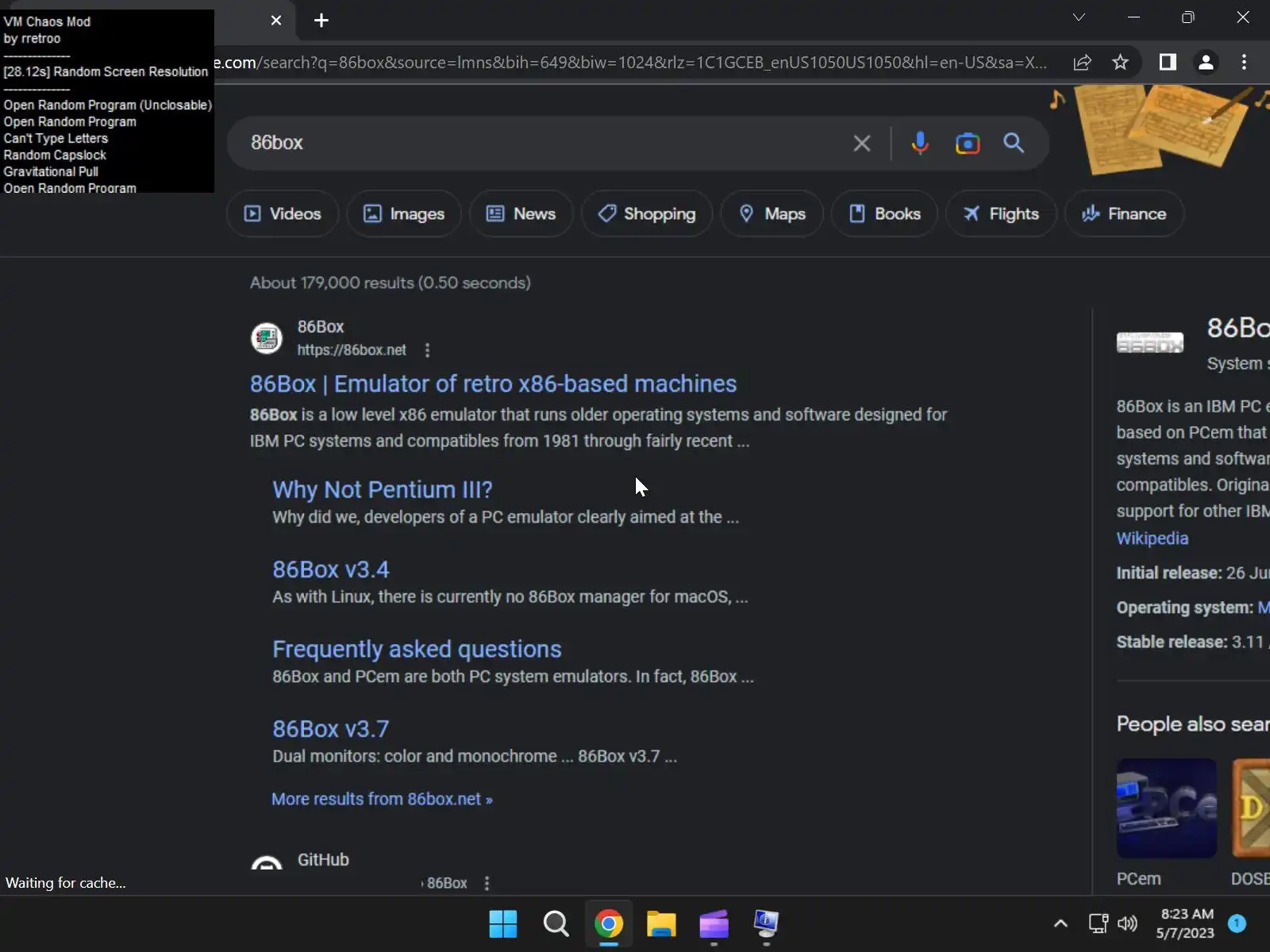Close the current Chrome tab
1270x952 pixels.
click(x=276, y=21)
